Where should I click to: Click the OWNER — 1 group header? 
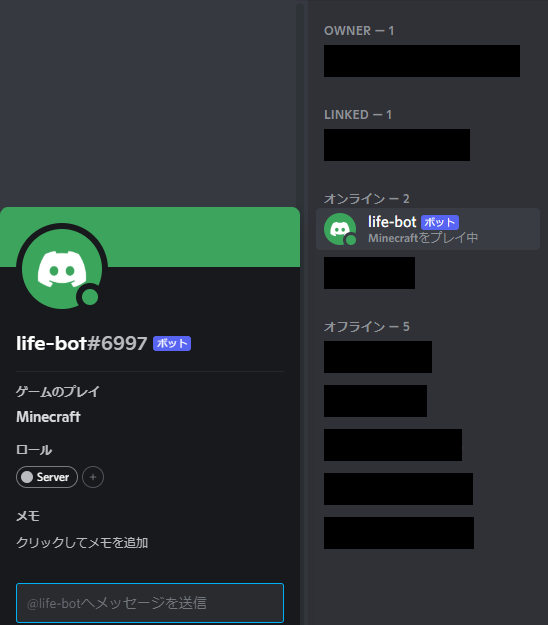359,31
